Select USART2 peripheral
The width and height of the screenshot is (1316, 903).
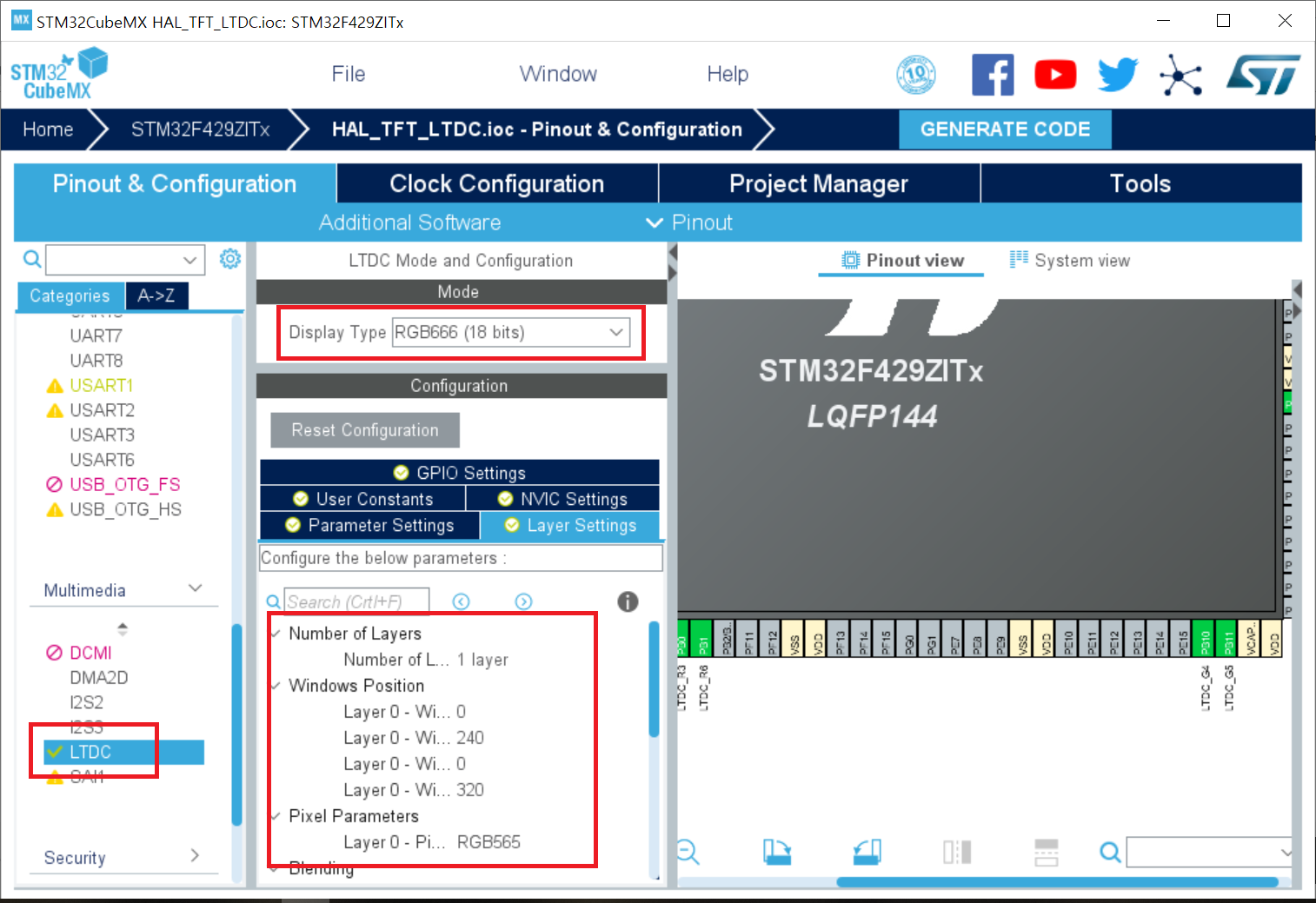[x=102, y=410]
